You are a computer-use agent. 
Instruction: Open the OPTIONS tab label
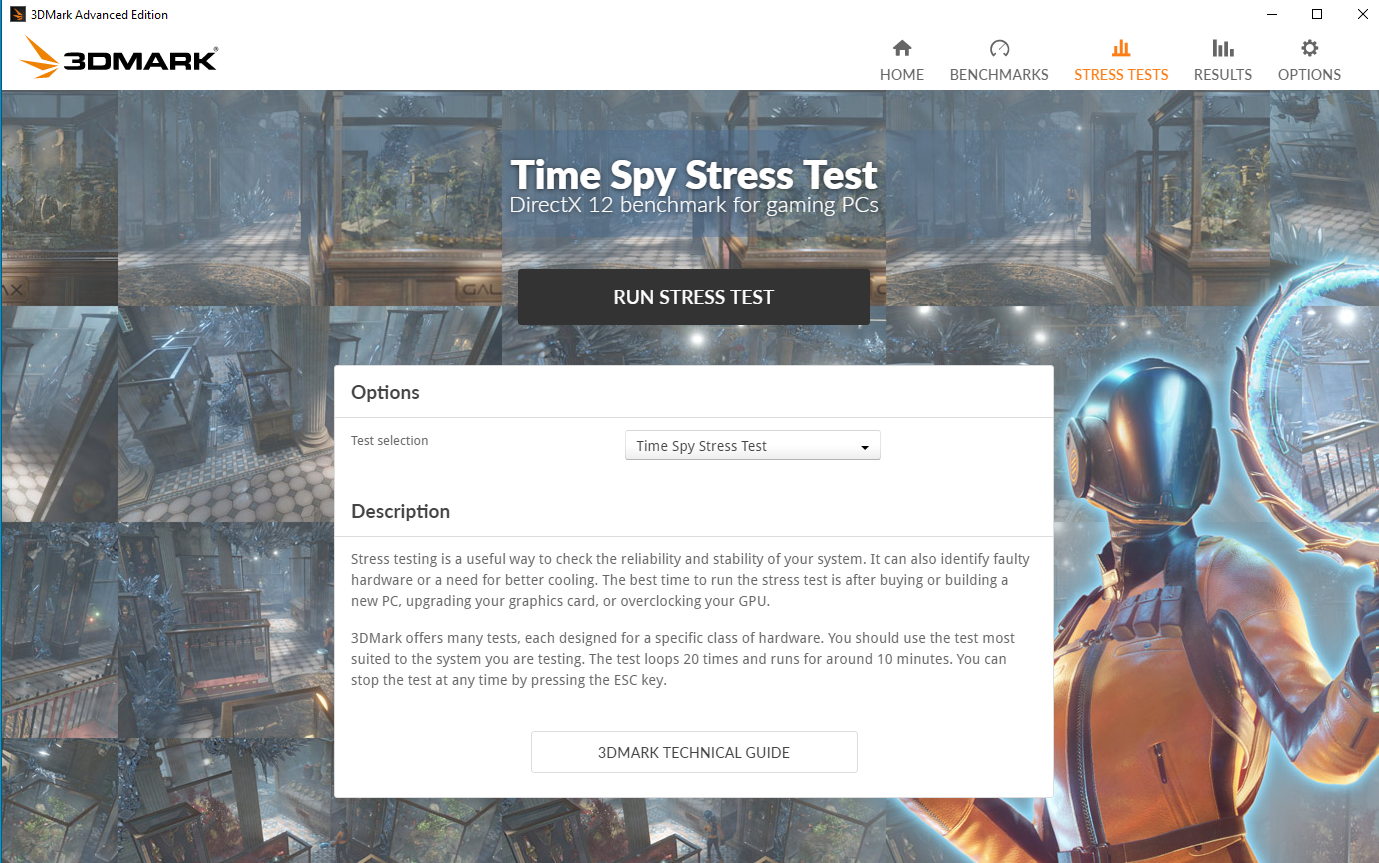click(x=1309, y=75)
